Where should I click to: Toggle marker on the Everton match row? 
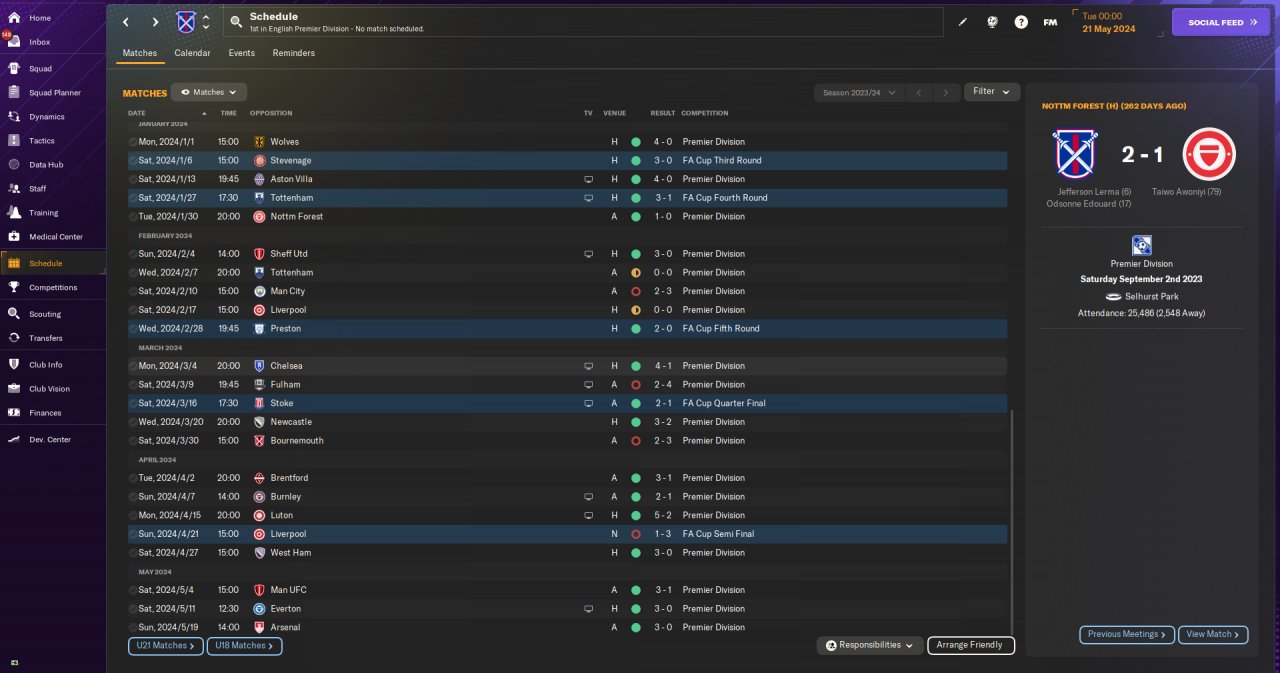[133, 608]
